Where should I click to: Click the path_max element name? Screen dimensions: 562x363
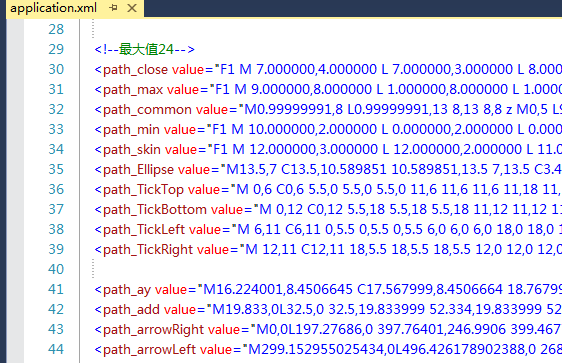tap(133, 90)
